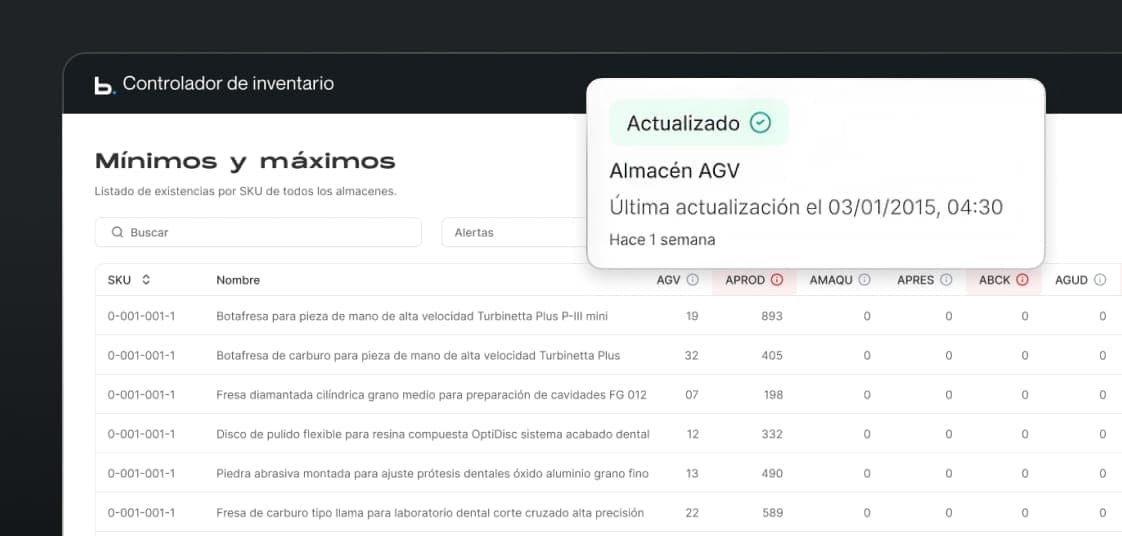Click APROD value 405
The image size is (1122, 536).
click(x=772, y=355)
